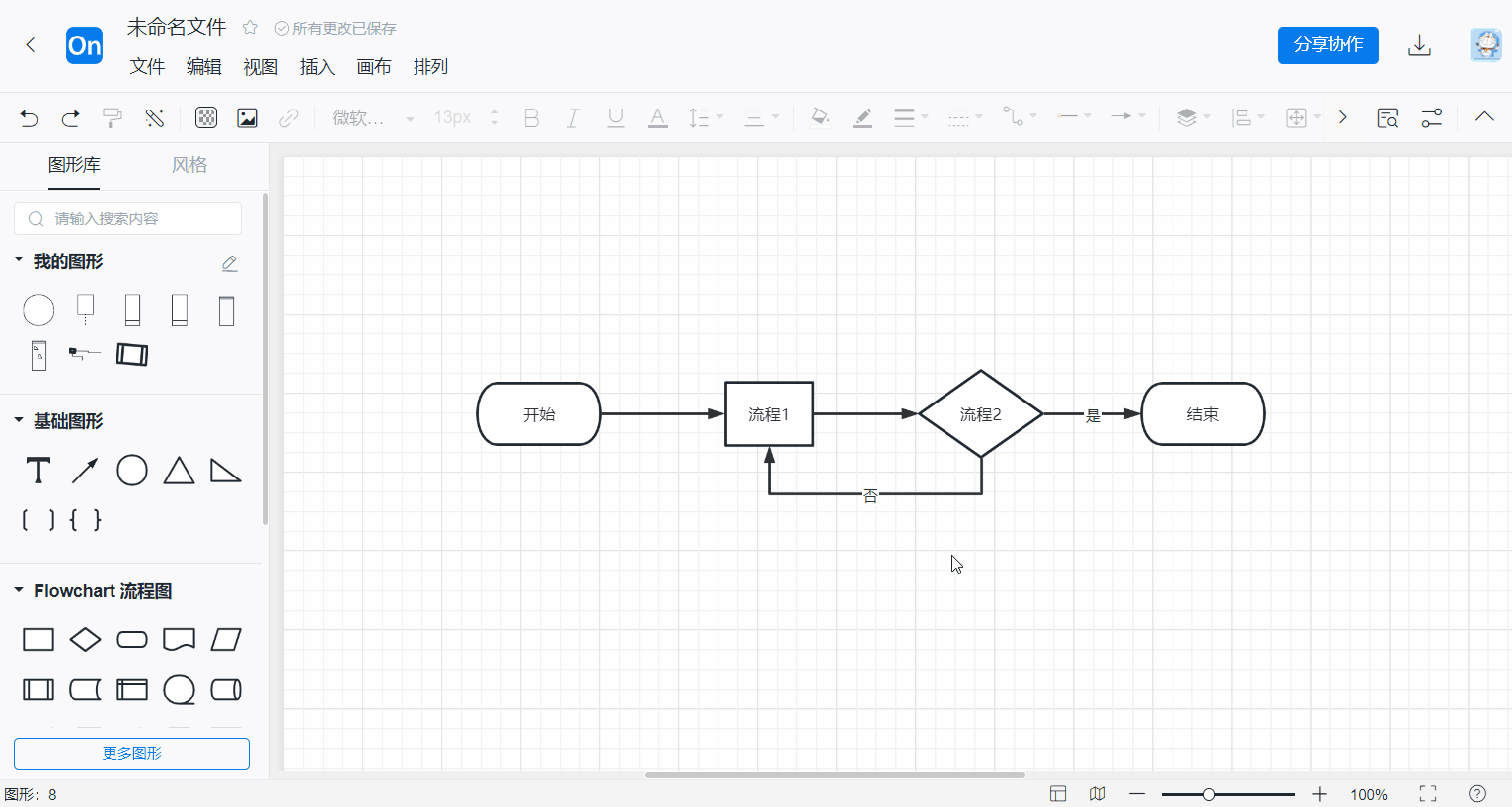Click the undo arrow icon
This screenshot has height=807, width=1512.
pyautogui.click(x=29, y=118)
